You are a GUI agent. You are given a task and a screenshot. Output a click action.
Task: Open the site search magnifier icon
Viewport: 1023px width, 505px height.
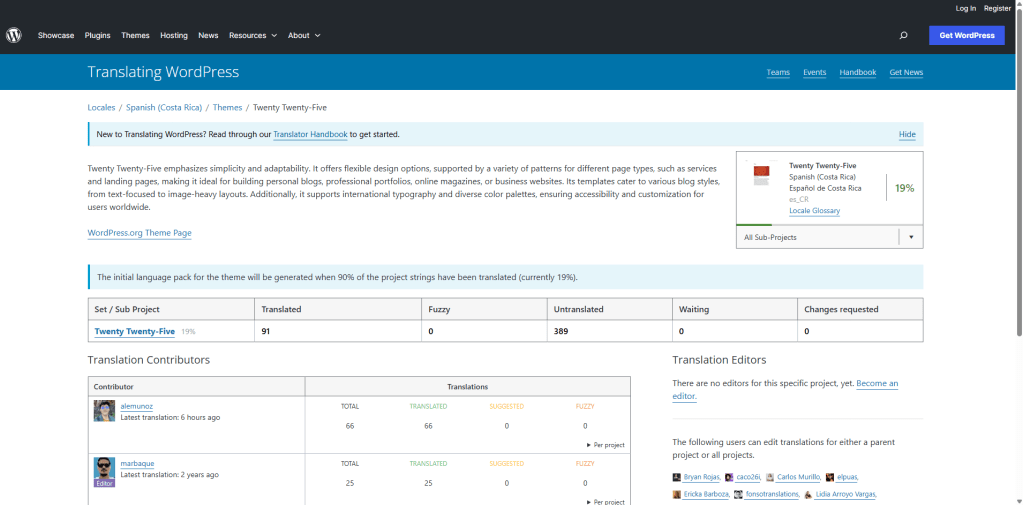pos(904,35)
